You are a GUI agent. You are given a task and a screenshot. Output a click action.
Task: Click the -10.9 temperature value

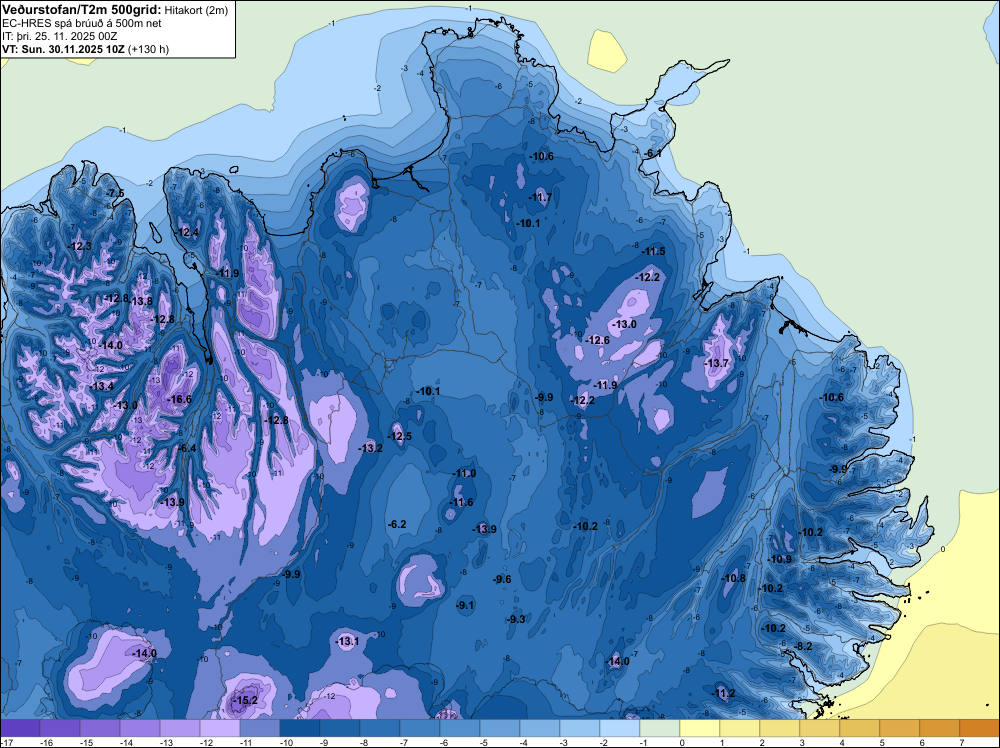coord(779,559)
